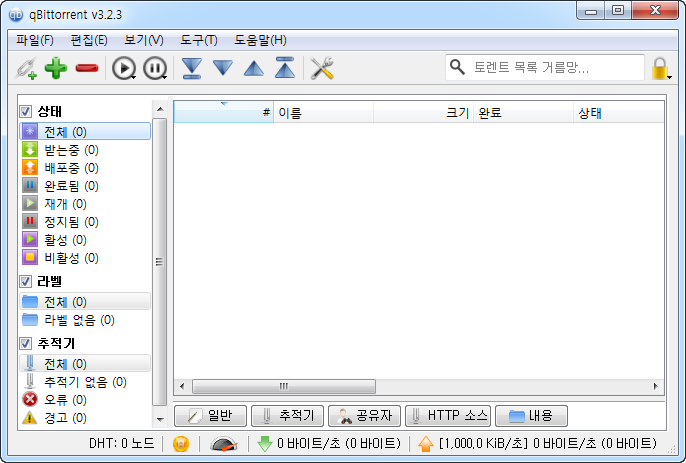Click the red minus delete torrent icon
The image size is (686, 463).
[x=87, y=68]
